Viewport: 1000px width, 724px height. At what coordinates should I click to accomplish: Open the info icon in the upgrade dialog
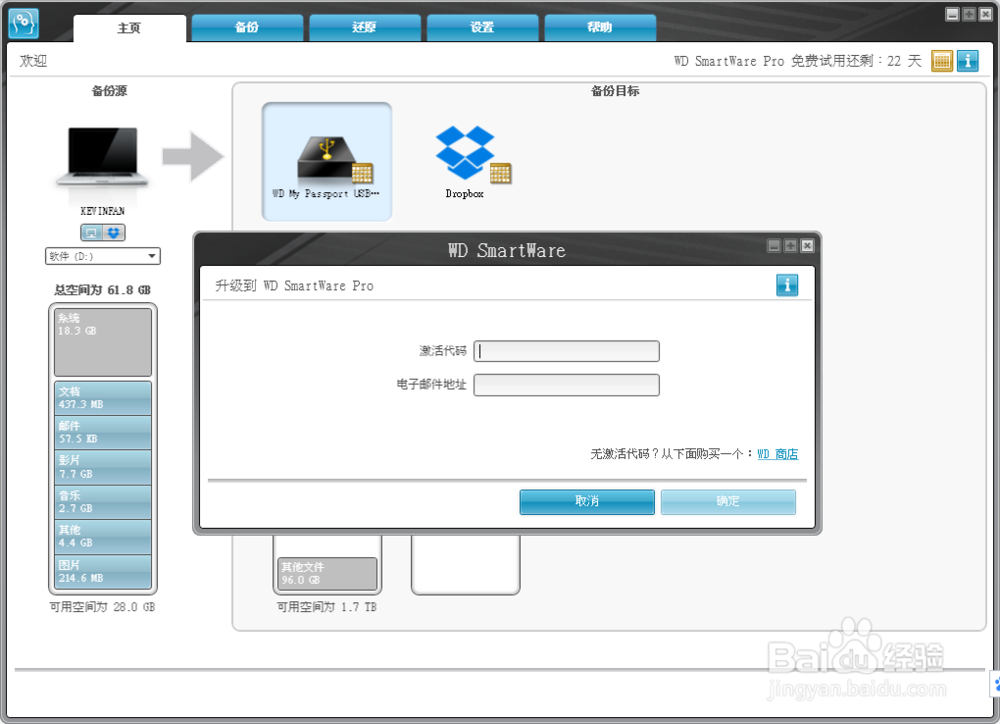pos(787,285)
